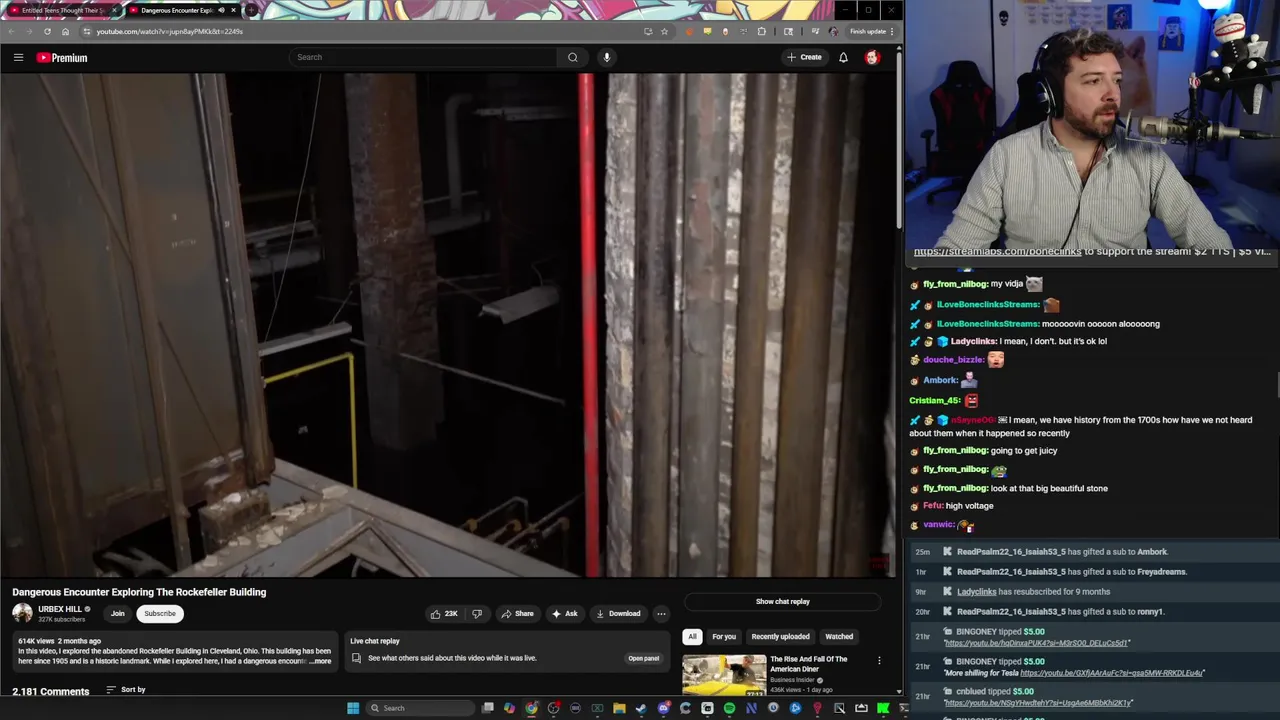Click the video player frame
This screenshot has height=720, width=1280.
(x=448, y=324)
